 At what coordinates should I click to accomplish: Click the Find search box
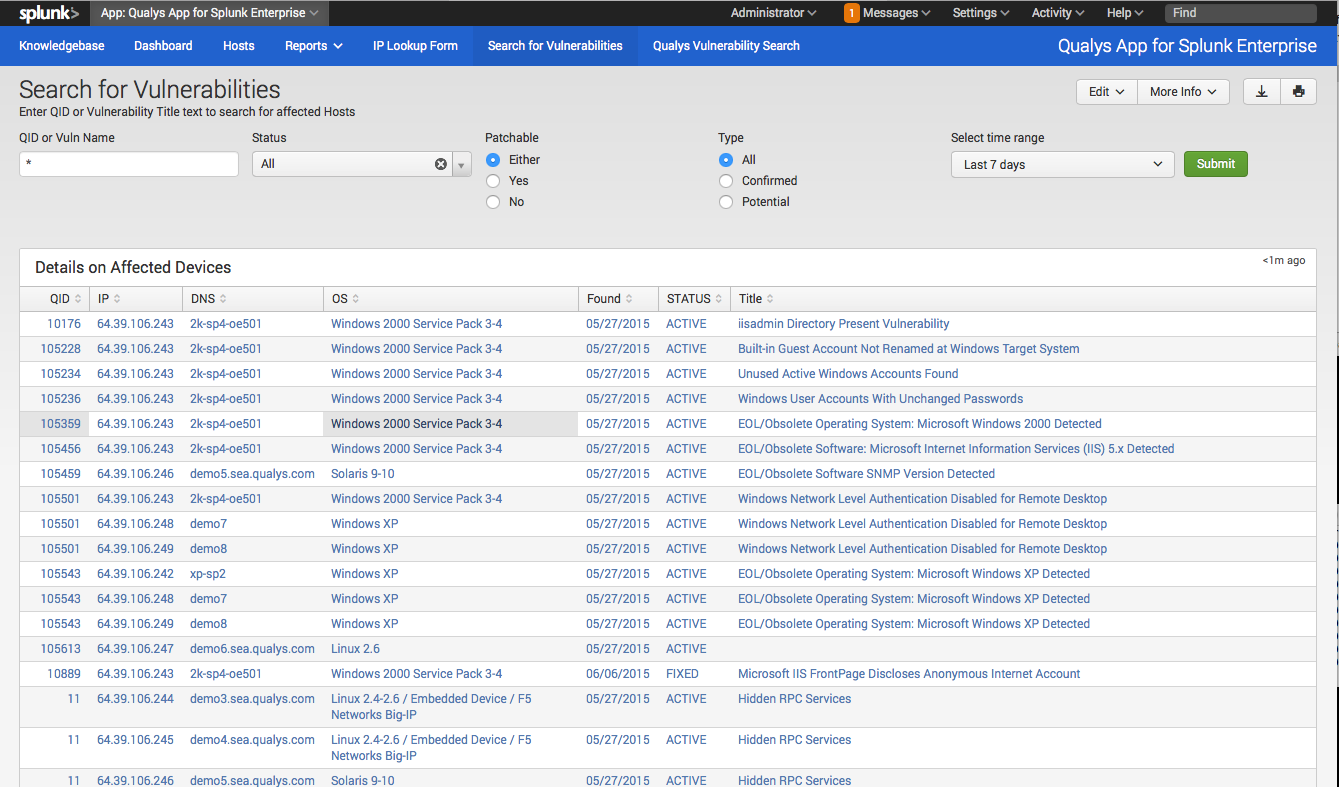1241,13
